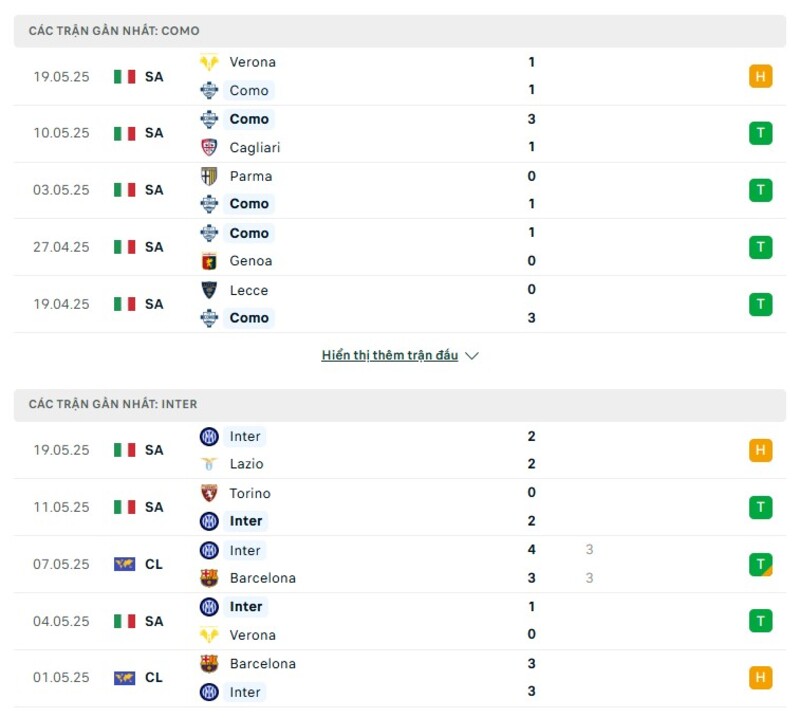Image resolution: width=800 pixels, height=718 pixels.
Task: Select the Como club logo beside Cagliari
Action: pyautogui.click(x=210, y=118)
